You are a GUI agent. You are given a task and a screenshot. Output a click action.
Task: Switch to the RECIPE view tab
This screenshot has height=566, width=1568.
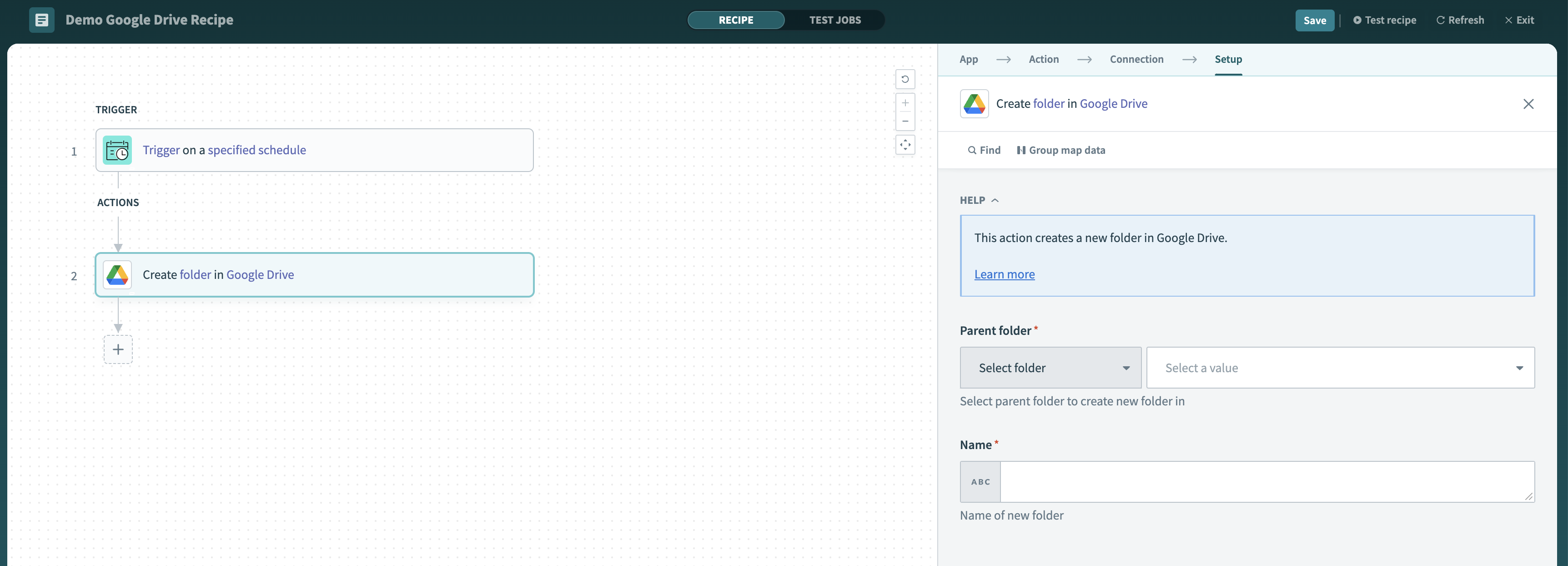[x=736, y=20]
